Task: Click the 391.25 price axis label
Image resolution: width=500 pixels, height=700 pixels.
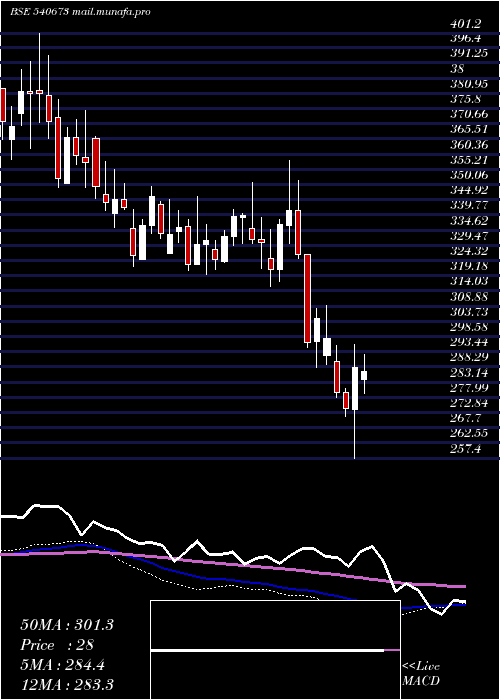Action: point(469,54)
